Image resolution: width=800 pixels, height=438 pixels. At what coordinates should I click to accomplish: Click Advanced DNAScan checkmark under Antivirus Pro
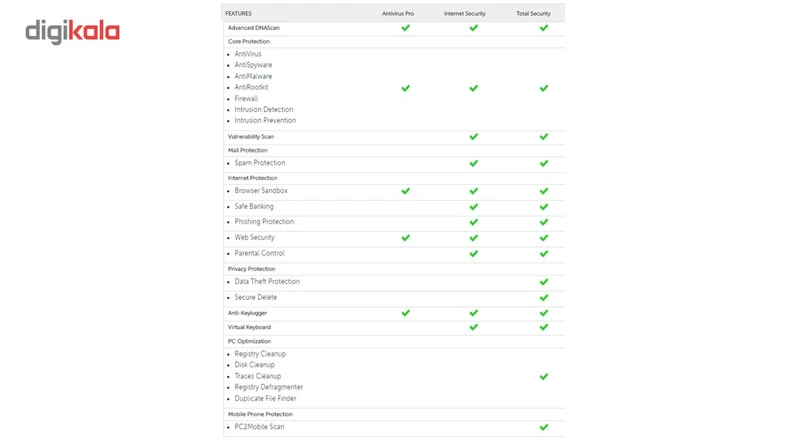405,28
